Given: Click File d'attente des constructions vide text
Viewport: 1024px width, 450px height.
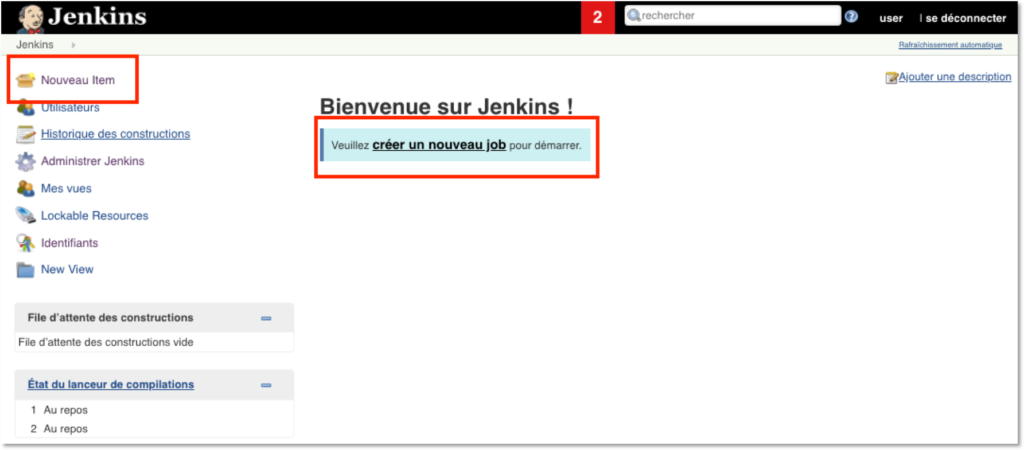Looking at the screenshot, I should click(106, 342).
